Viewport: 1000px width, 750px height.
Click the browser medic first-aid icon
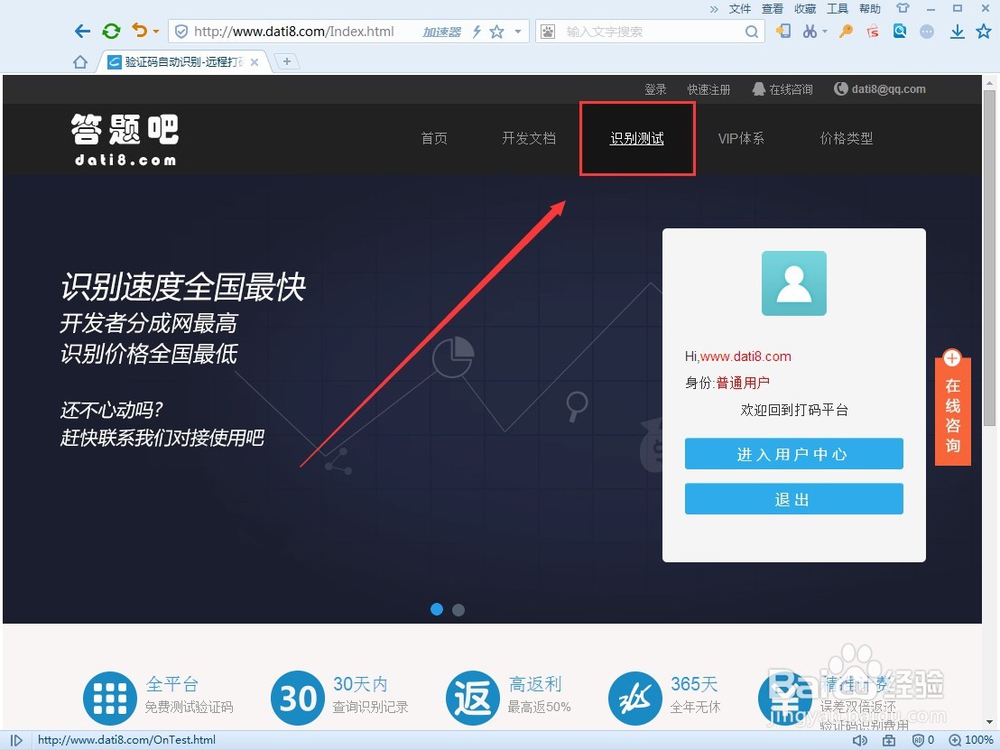pyautogui.click(x=889, y=742)
